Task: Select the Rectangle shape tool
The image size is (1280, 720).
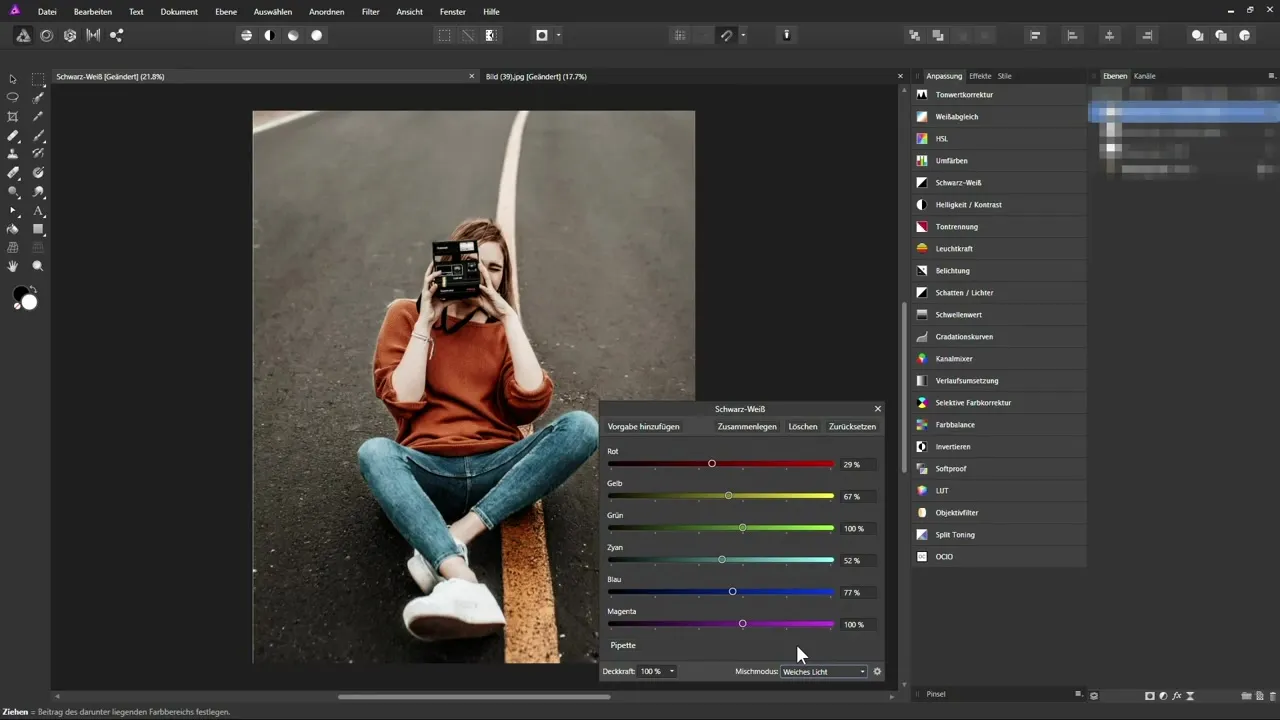Action: [x=38, y=229]
